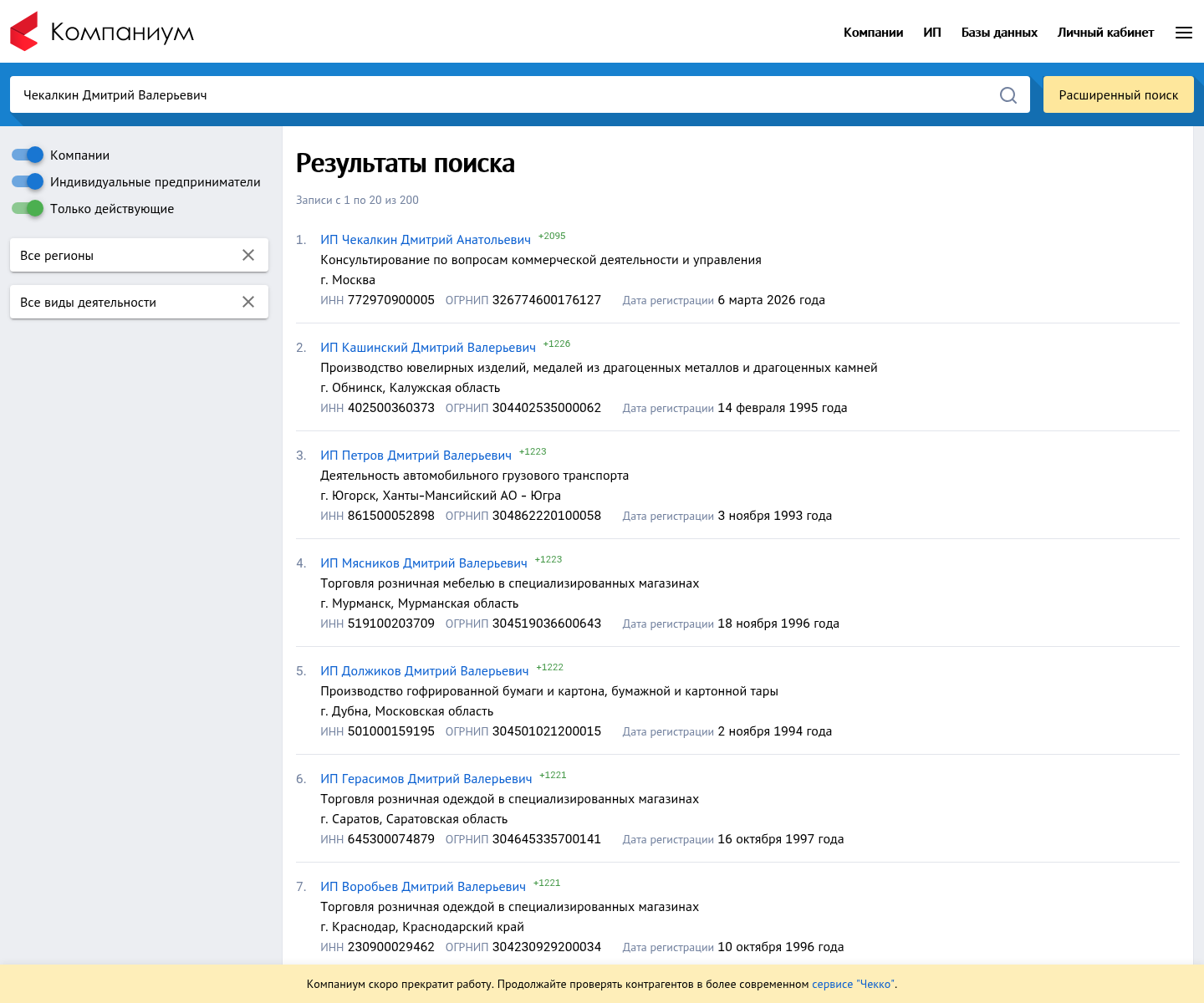Click the +1226 rating badge
Viewport: 1204px width, 1003px height.
[557, 344]
